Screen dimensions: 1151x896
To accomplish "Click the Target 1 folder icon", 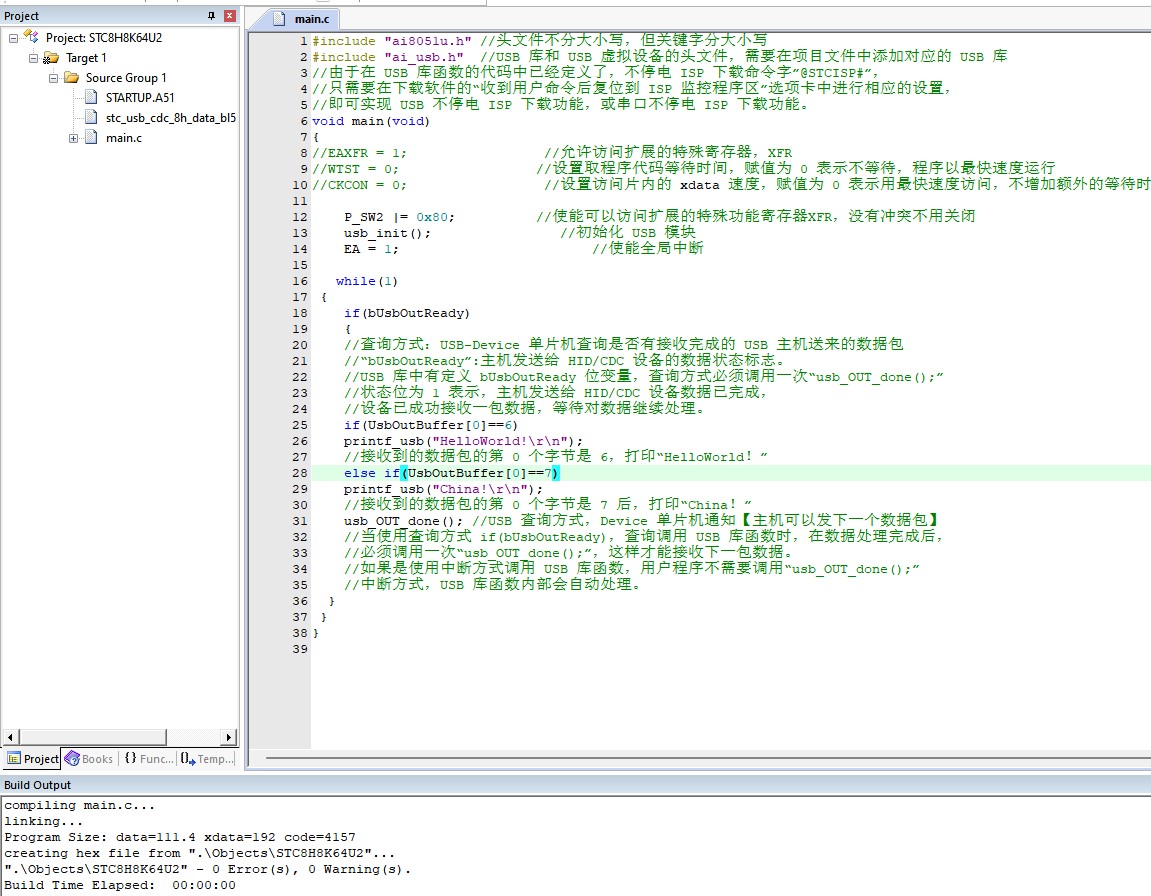I will (51, 57).
